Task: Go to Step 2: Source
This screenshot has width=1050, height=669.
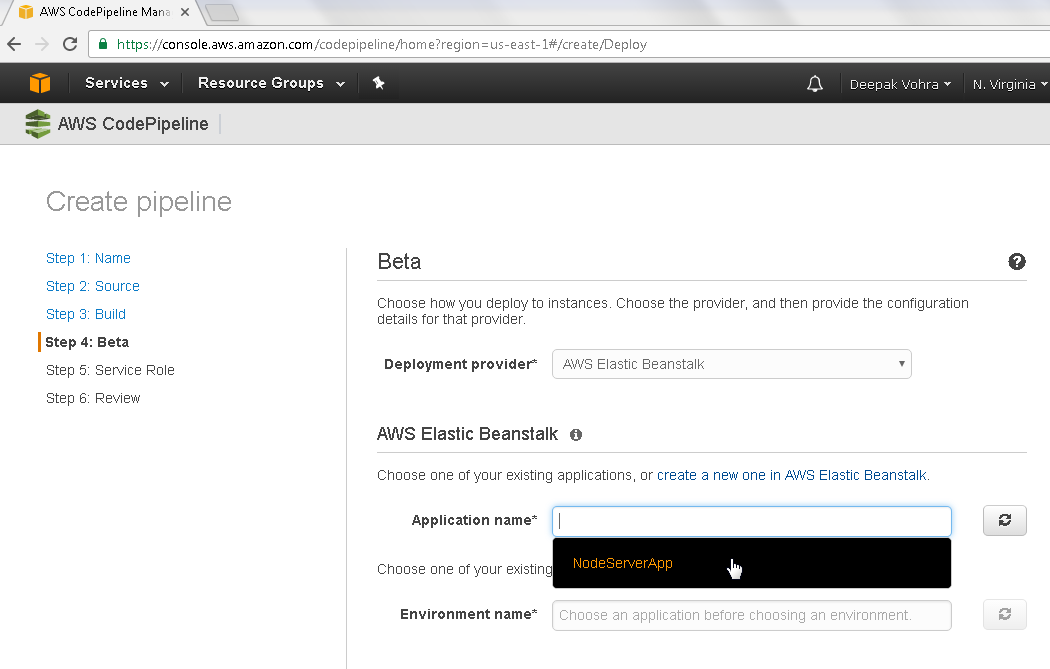Action: [x=92, y=287]
